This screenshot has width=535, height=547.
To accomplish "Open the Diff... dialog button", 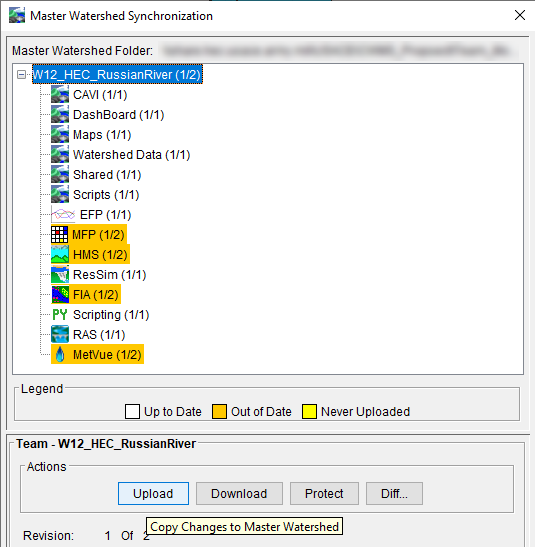I will 394,493.
